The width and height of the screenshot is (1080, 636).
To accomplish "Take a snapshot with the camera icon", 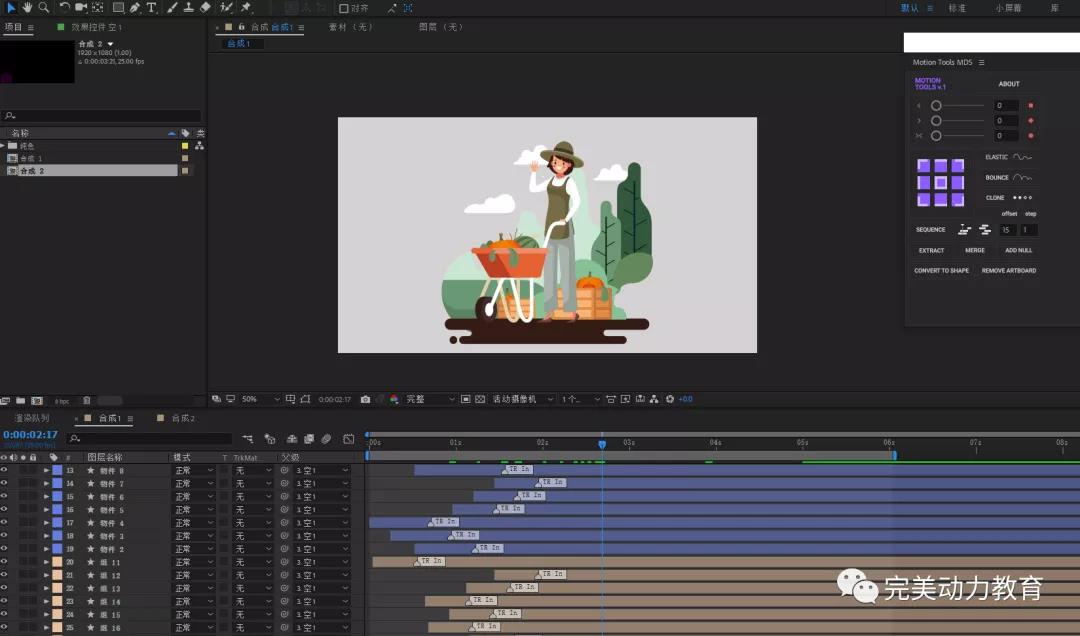I will click(365, 399).
